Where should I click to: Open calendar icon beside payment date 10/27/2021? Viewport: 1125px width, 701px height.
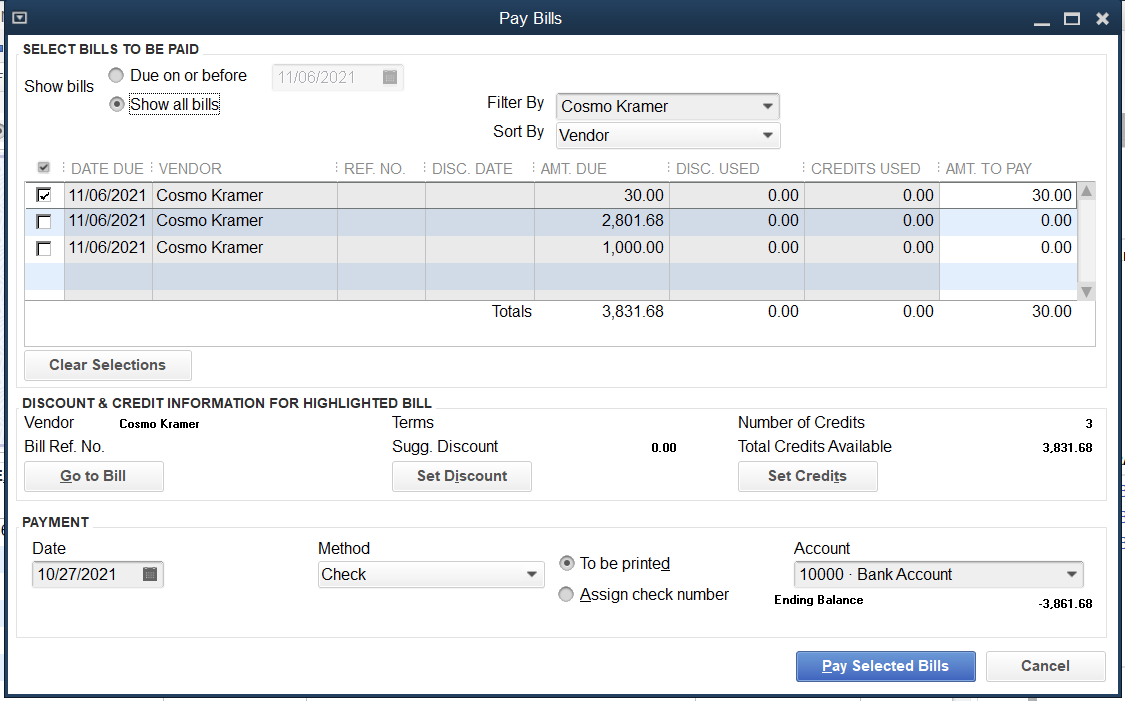150,574
